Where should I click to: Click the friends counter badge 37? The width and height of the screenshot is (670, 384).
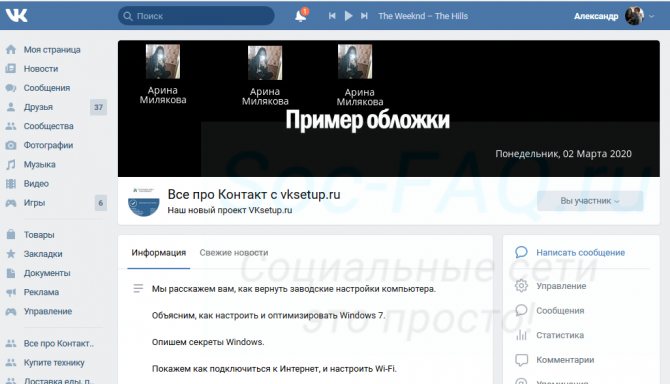coord(99,107)
